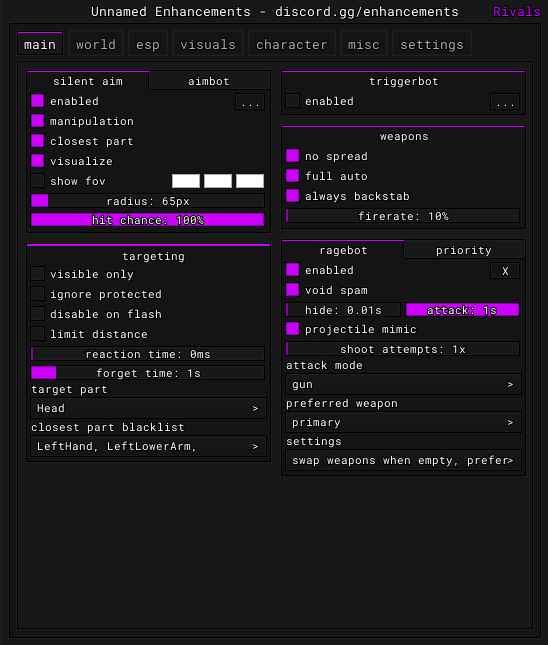
Task: Click the ragebot X keybind button
Action: coord(505,271)
